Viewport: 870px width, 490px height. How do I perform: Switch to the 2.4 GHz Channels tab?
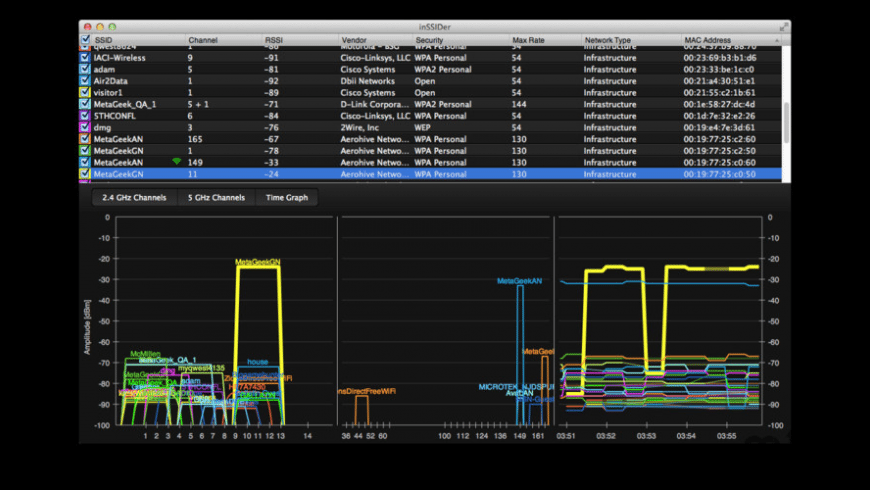[x=134, y=198]
